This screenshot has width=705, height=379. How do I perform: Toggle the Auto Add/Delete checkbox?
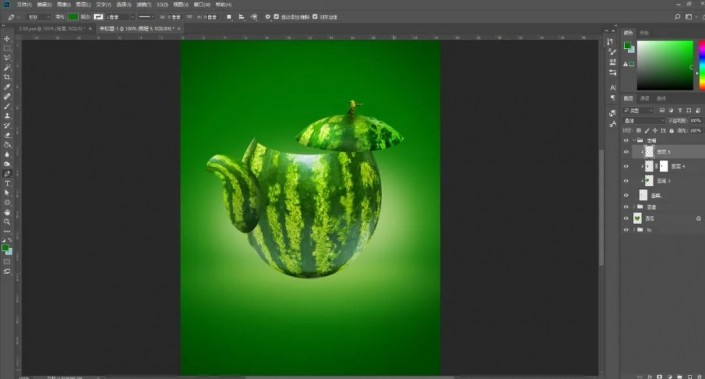tap(277, 17)
